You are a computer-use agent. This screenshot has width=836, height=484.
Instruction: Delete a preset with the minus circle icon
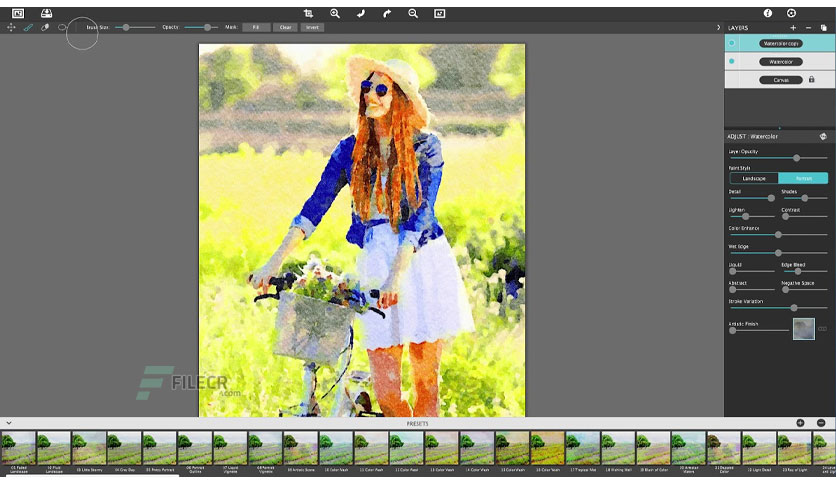(821, 423)
